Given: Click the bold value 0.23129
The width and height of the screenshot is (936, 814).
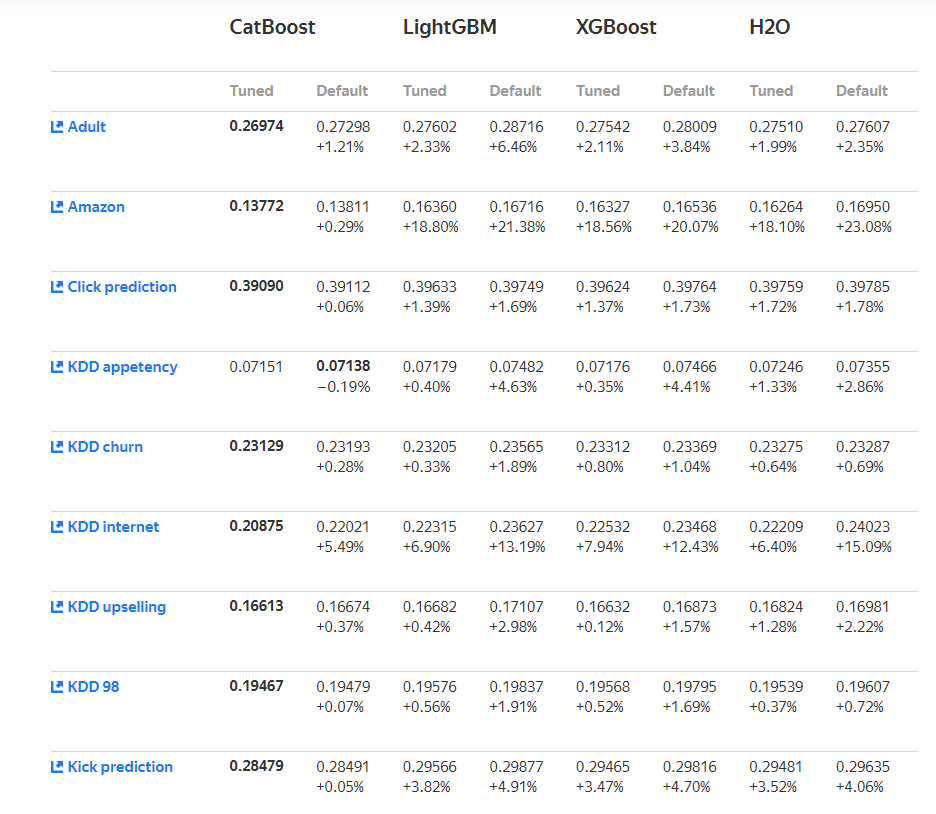Looking at the screenshot, I should click(257, 446).
